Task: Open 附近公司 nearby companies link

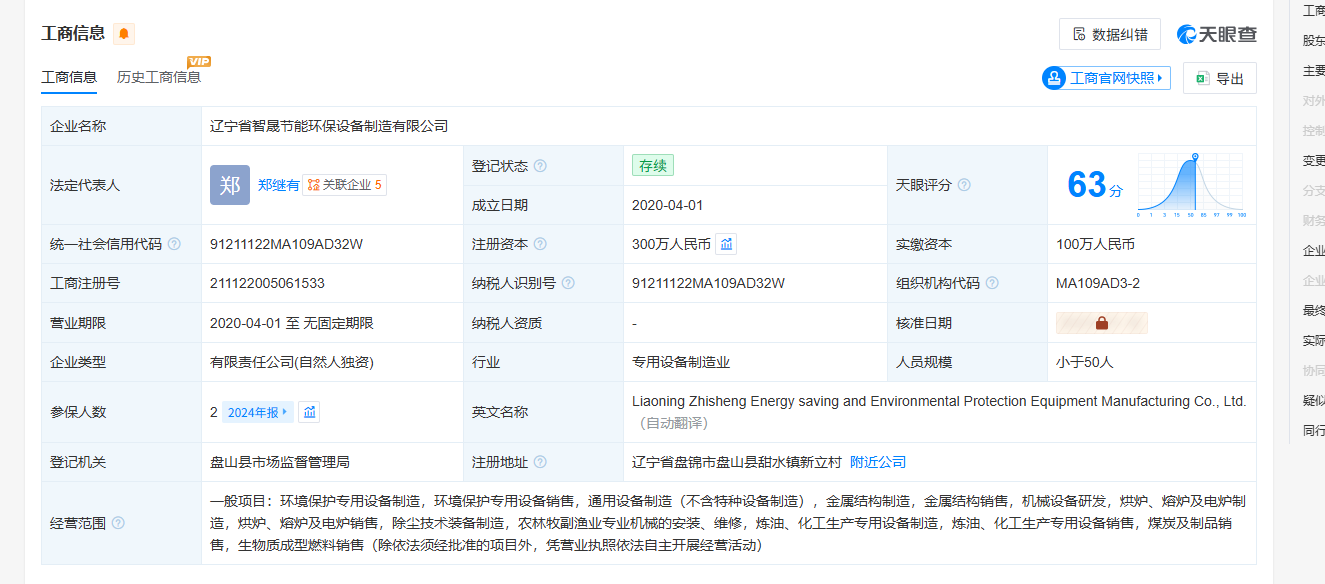Action: coord(877,462)
